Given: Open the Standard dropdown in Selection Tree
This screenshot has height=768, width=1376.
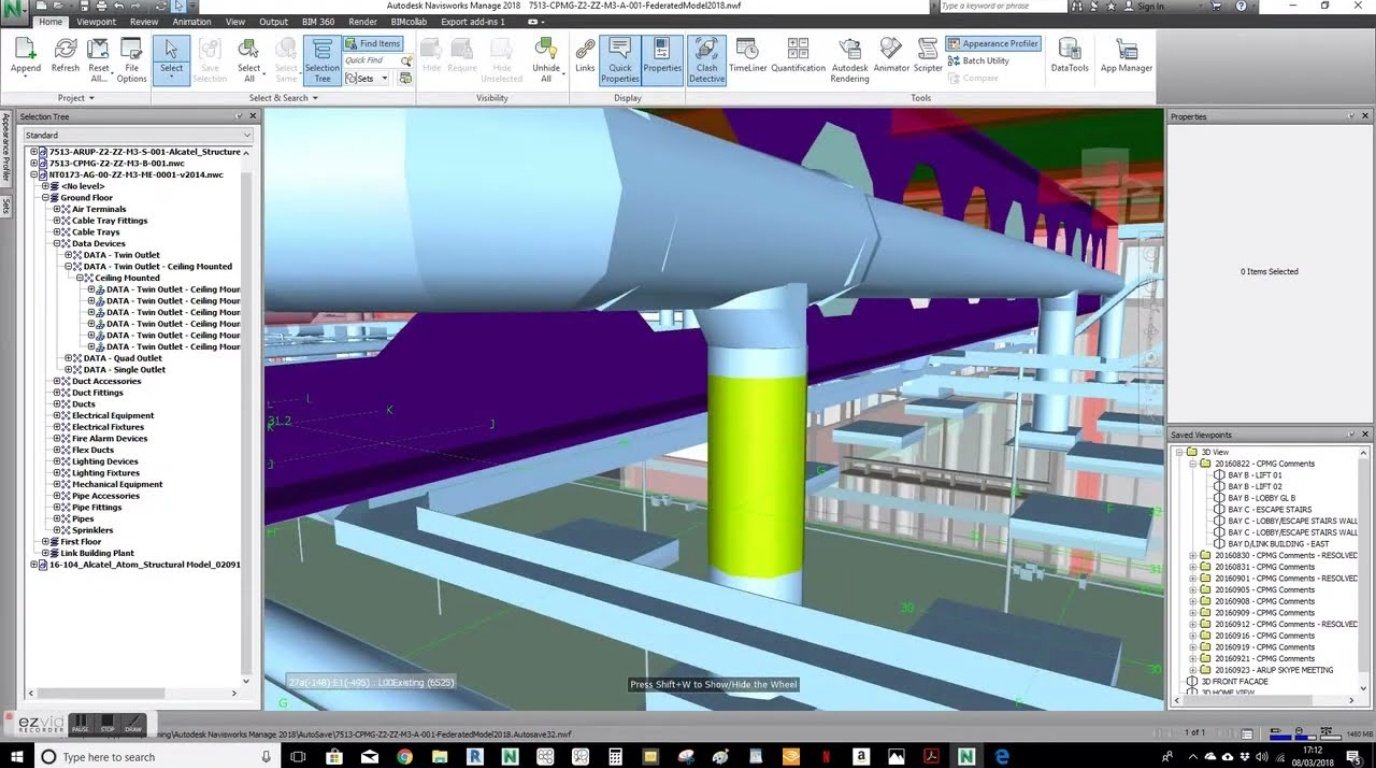Looking at the screenshot, I should 138,135.
